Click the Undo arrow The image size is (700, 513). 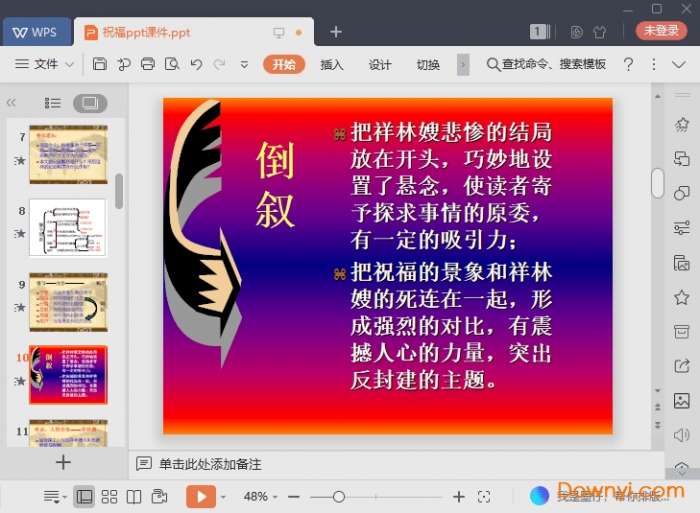coord(196,64)
